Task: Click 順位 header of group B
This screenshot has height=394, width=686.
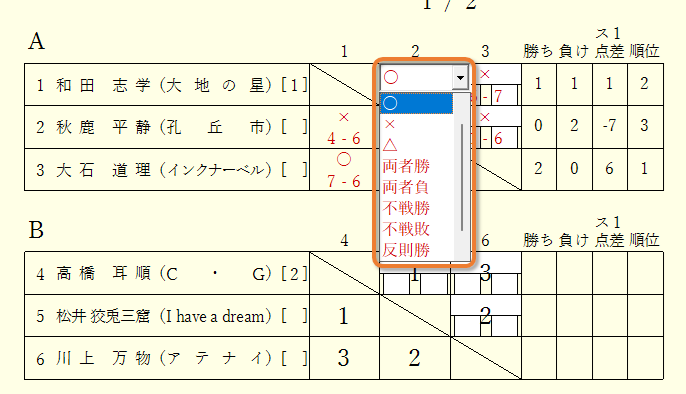Action: [x=644, y=240]
